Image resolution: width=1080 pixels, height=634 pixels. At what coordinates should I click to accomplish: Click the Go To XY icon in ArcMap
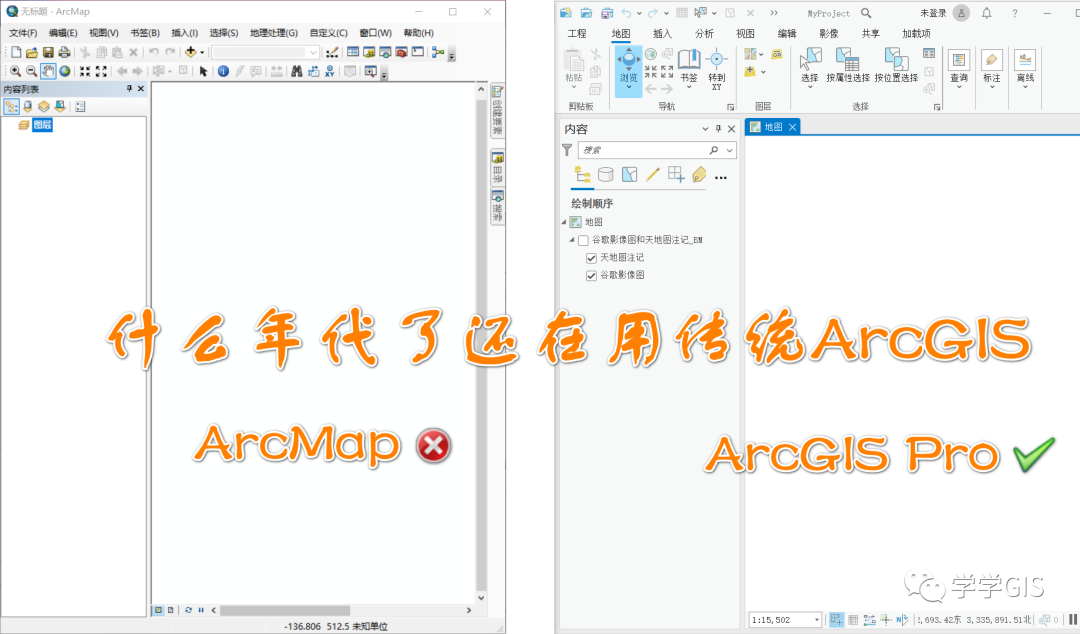click(330, 71)
